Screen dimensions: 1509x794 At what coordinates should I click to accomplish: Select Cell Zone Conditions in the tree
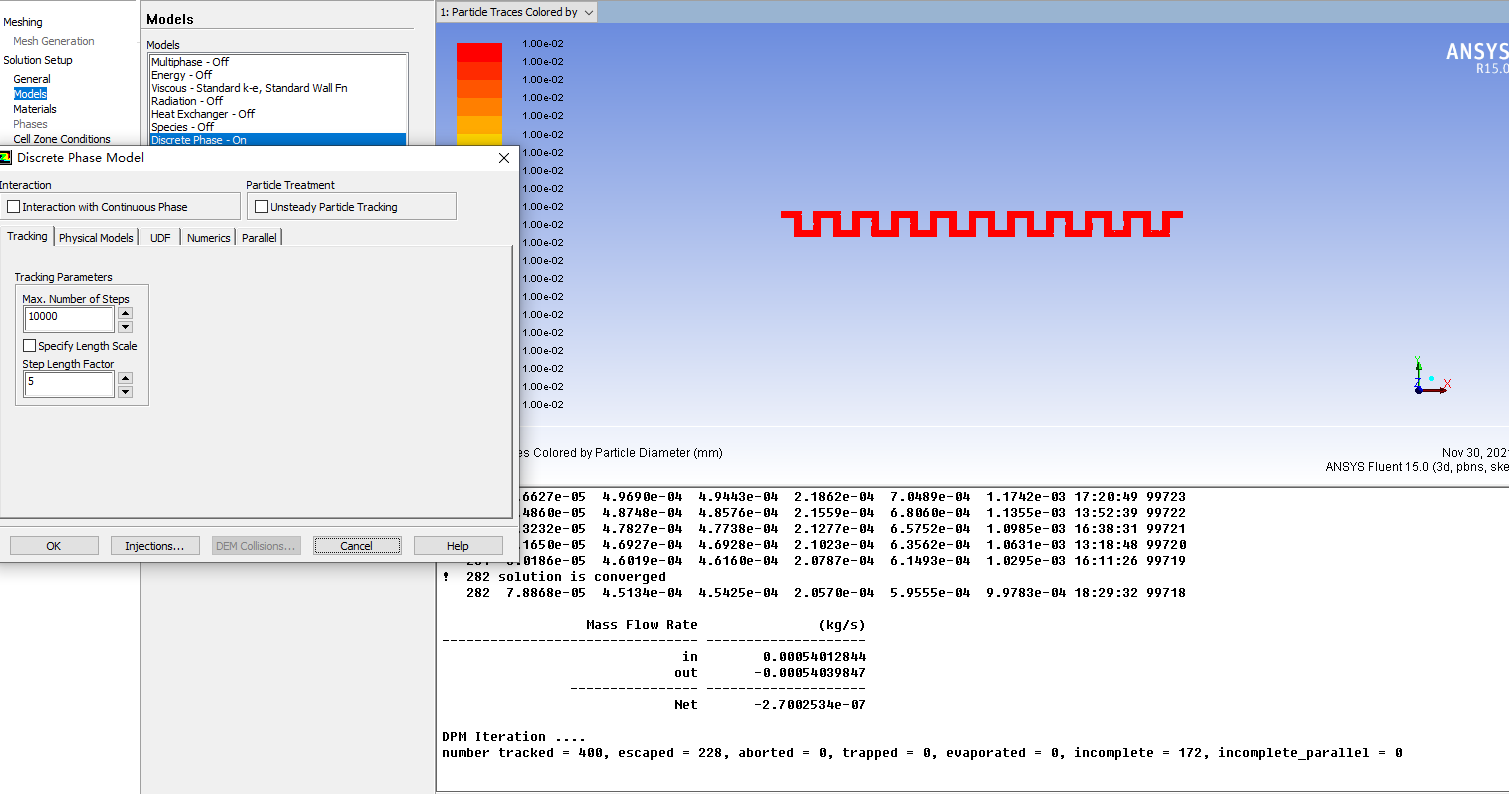(x=61, y=139)
